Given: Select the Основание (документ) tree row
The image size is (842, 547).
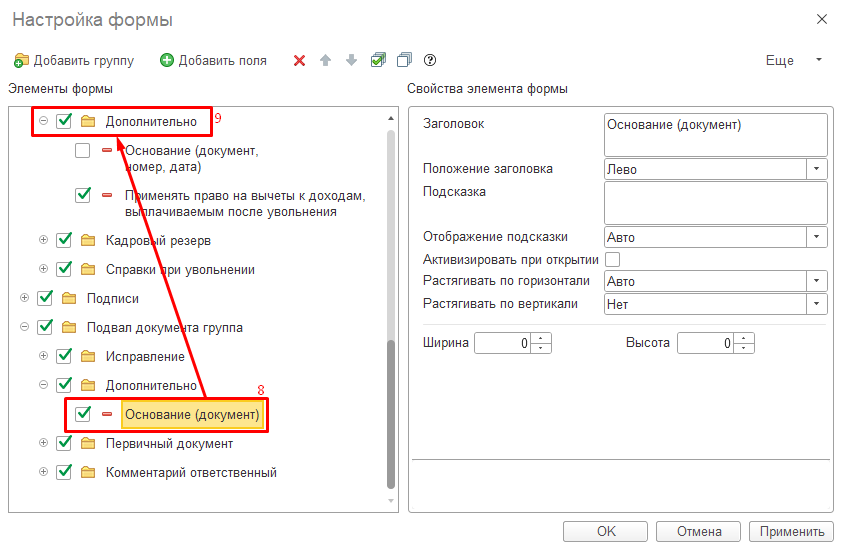Looking at the screenshot, I should click(192, 414).
